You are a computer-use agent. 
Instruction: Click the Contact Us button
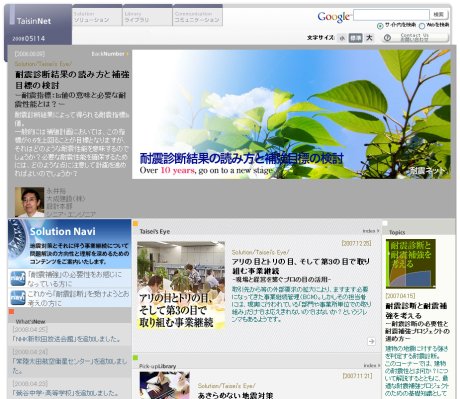tap(414, 37)
